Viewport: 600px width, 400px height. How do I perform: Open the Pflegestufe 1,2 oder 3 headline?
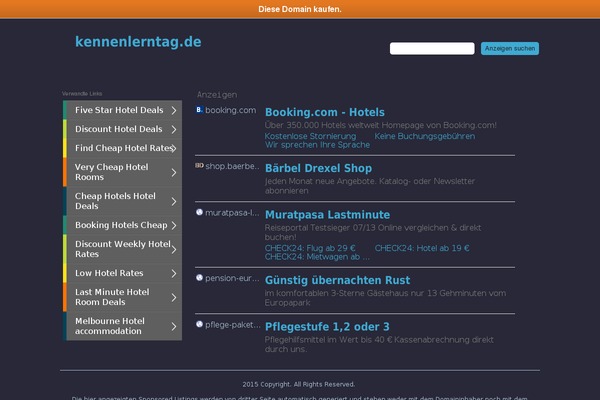click(x=327, y=327)
